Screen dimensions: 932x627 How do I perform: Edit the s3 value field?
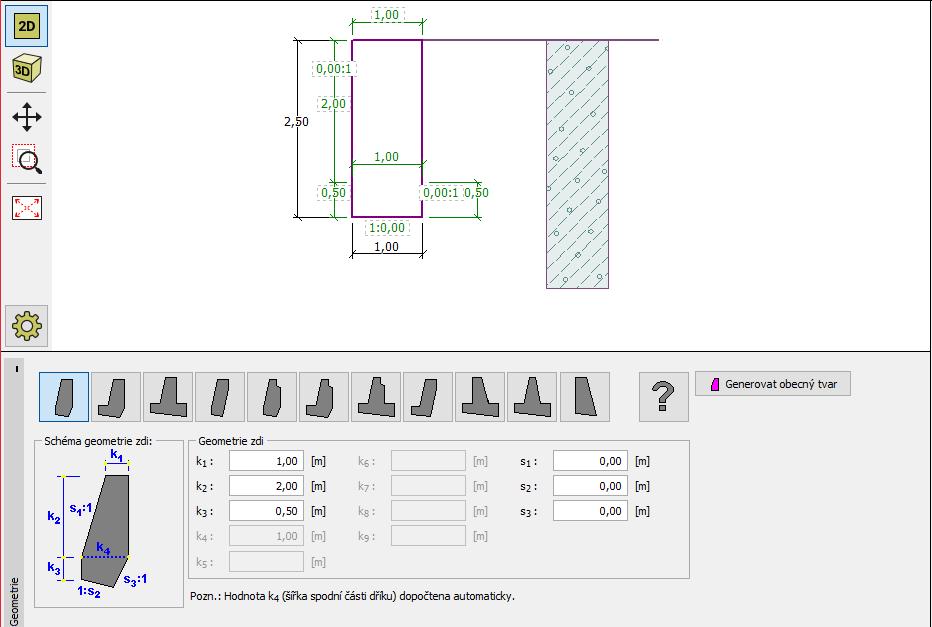pos(590,511)
